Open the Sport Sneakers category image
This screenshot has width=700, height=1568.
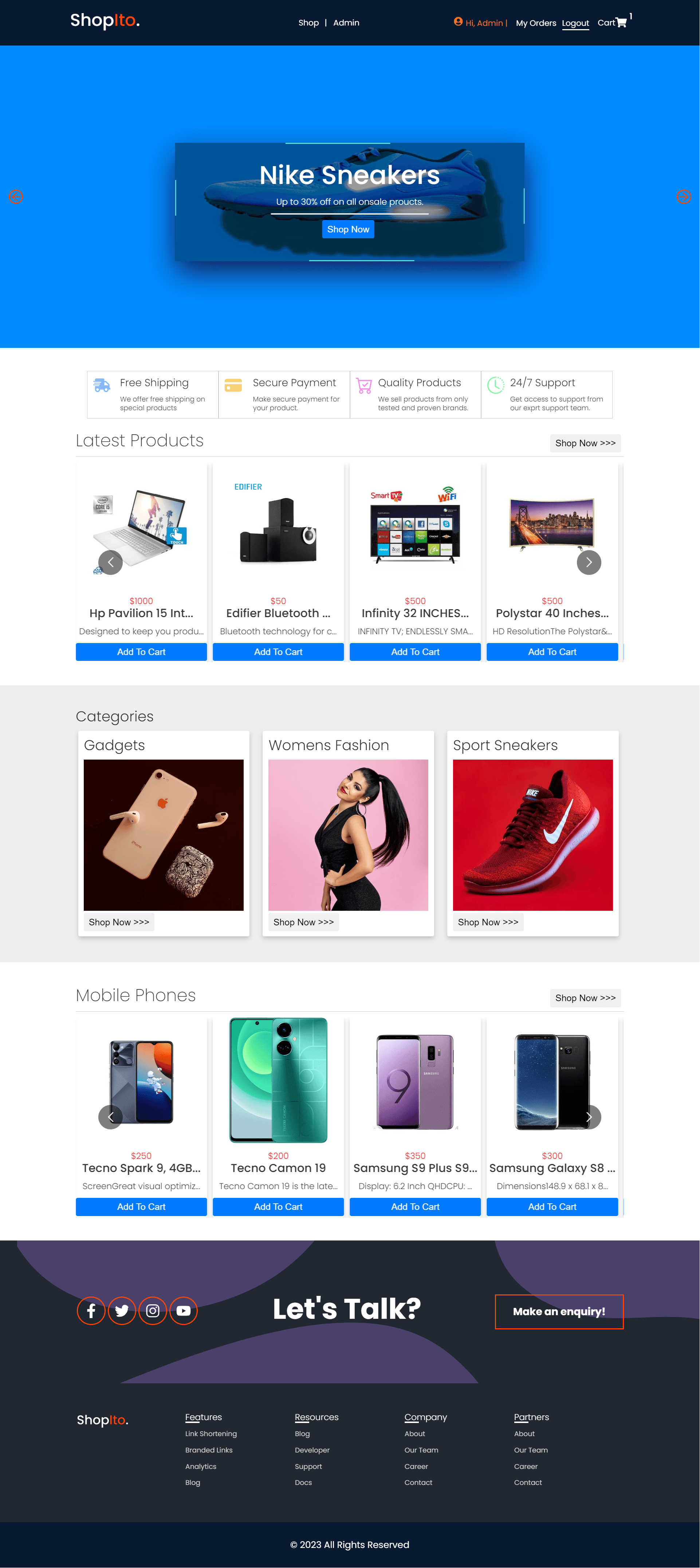pyautogui.click(x=532, y=835)
